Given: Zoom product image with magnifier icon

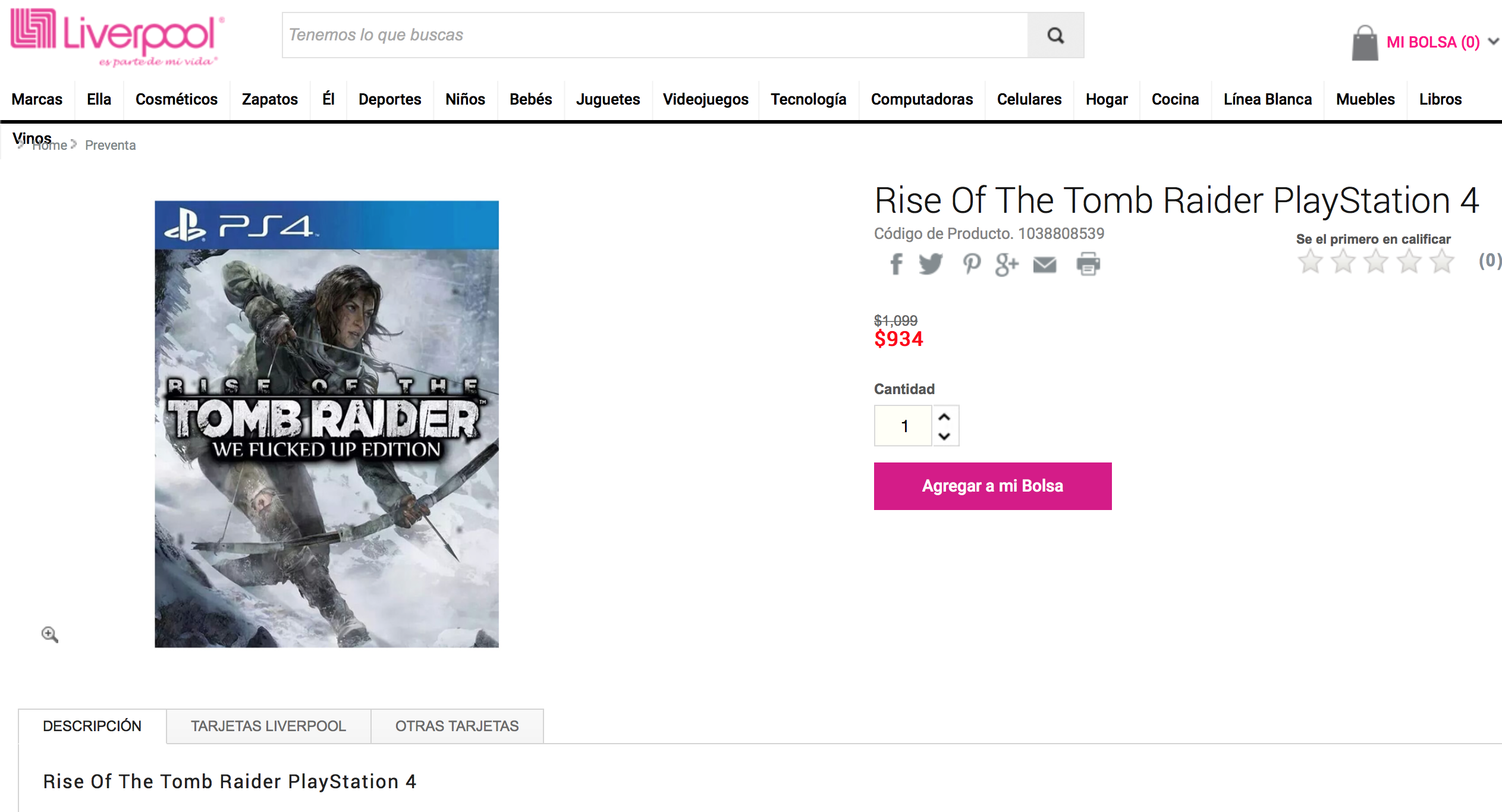Looking at the screenshot, I should pos(50,635).
